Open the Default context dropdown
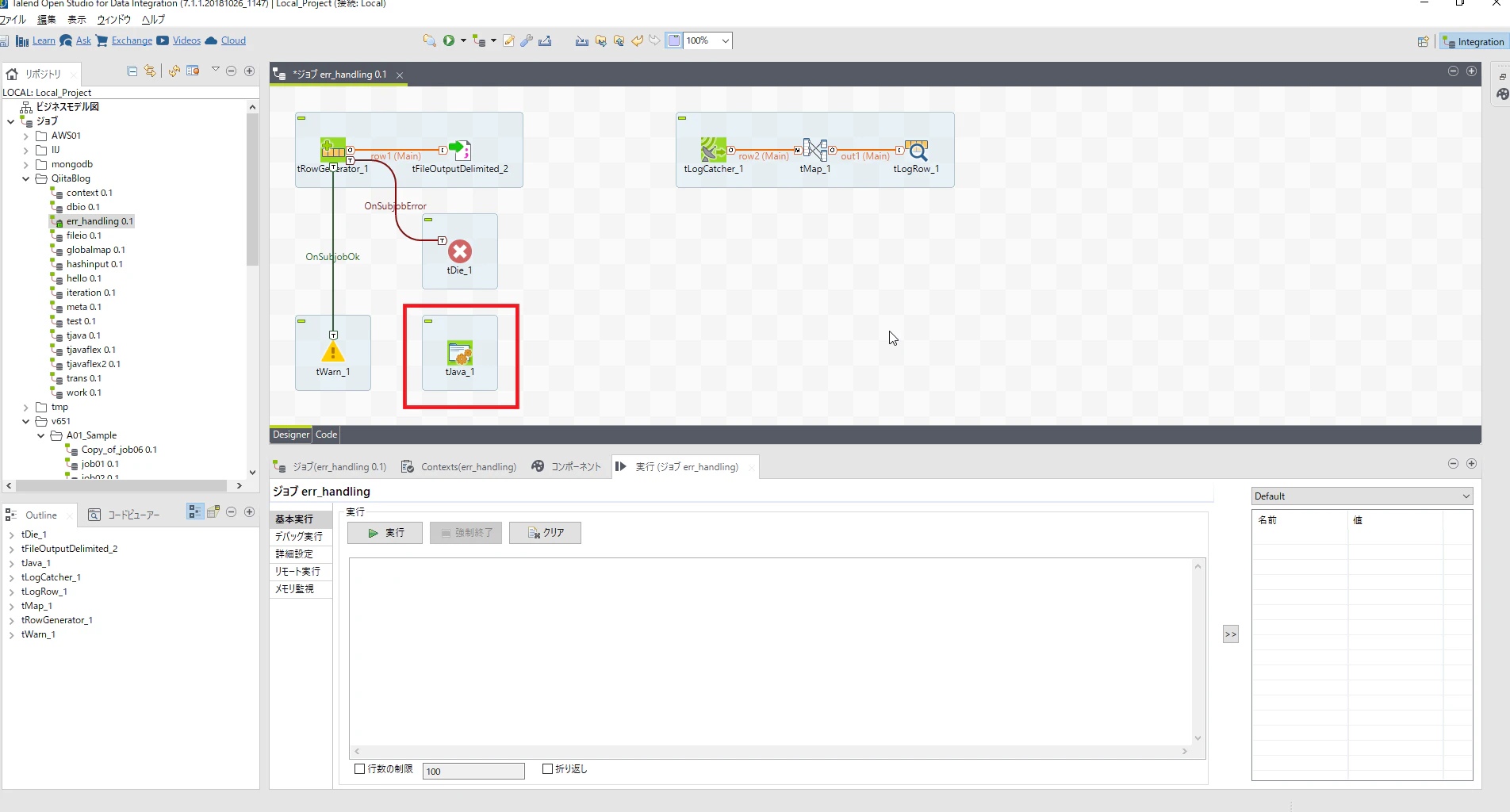Viewport: 1510px width, 812px height. coord(1362,496)
